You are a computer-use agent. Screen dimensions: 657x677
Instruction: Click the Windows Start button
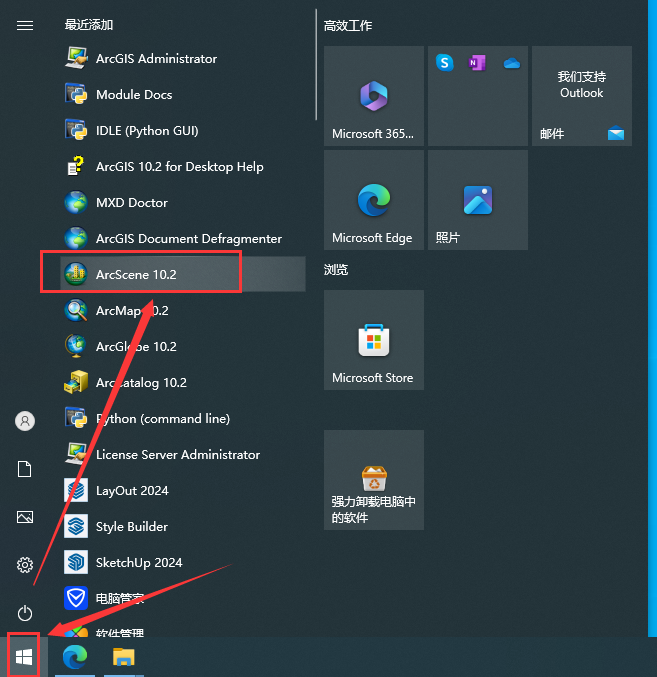tap(24, 656)
